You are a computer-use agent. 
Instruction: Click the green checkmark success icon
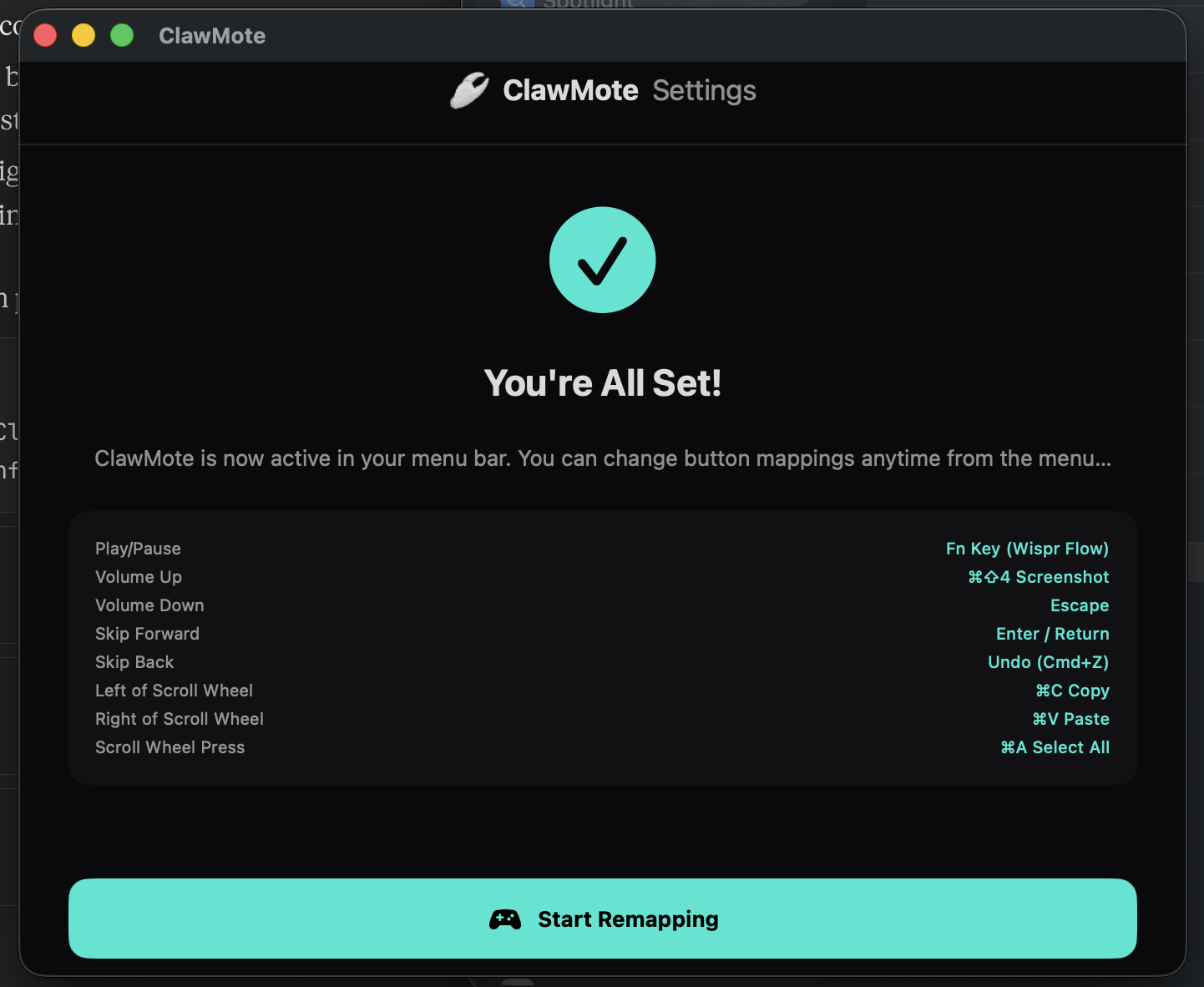click(x=603, y=261)
